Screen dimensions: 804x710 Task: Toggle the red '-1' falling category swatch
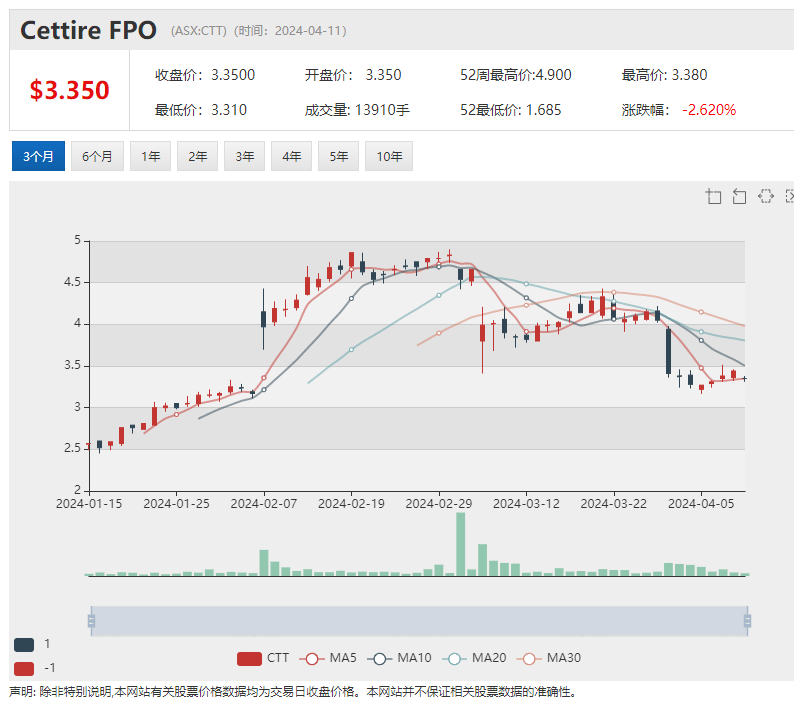[24, 668]
